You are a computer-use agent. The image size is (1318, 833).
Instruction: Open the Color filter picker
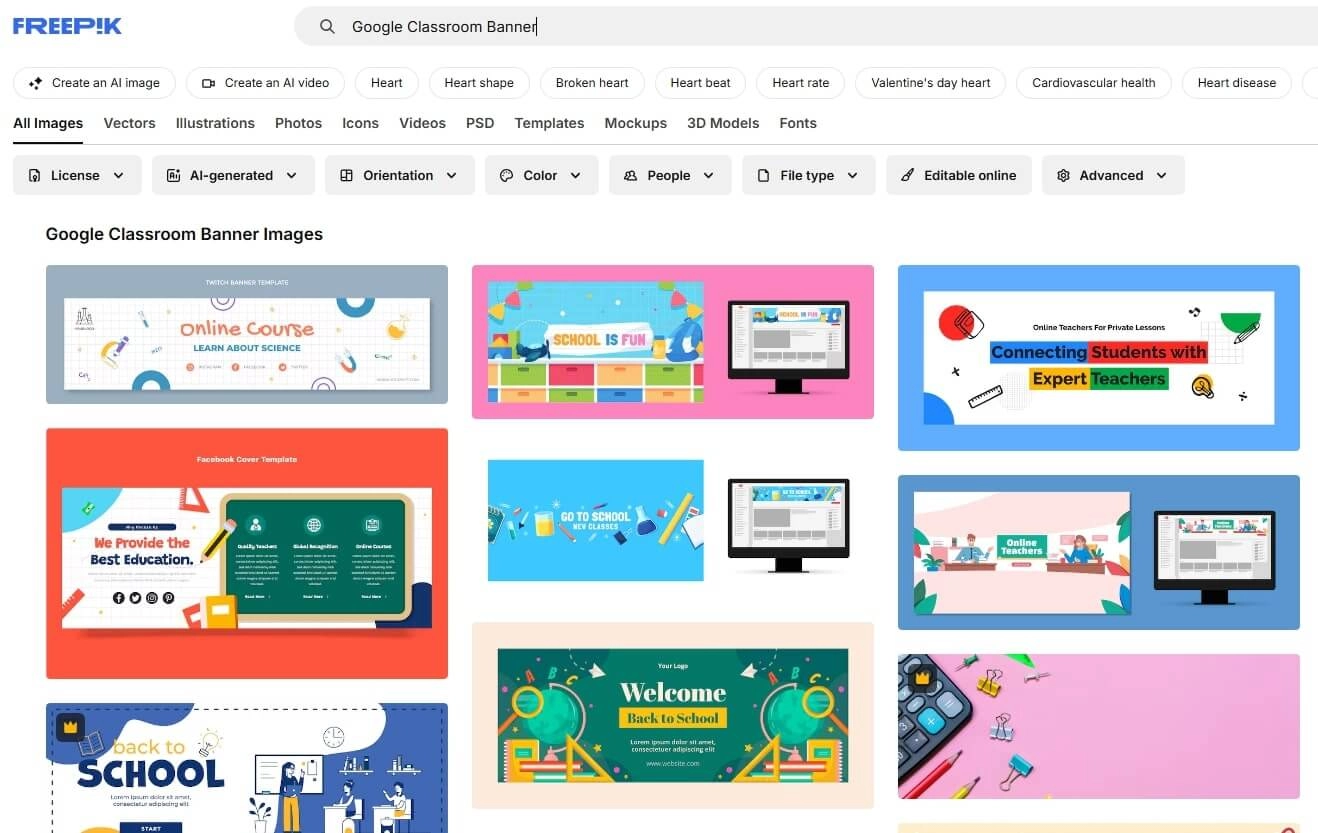(x=541, y=175)
